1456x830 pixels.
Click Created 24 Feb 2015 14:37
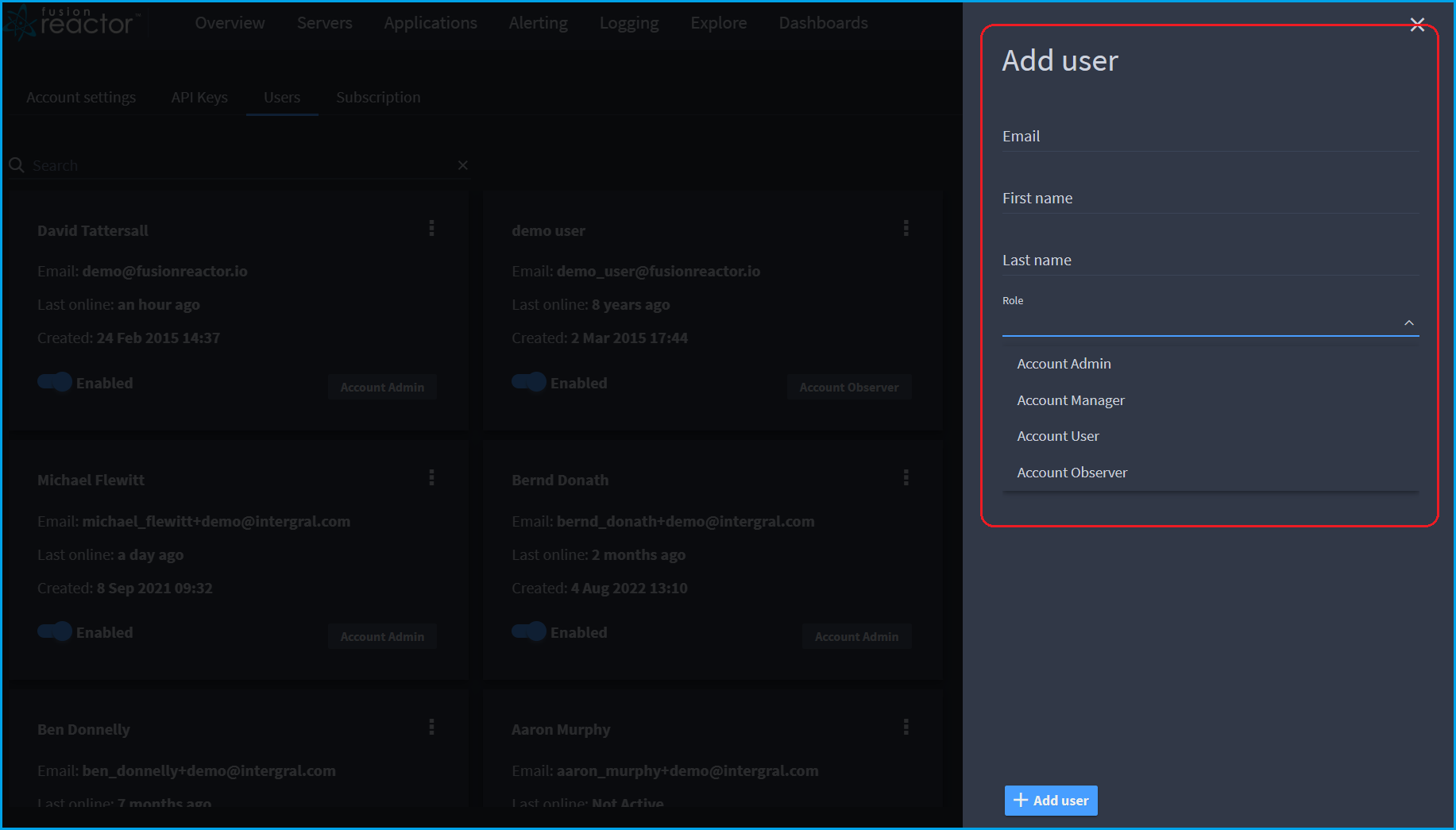click(x=129, y=338)
